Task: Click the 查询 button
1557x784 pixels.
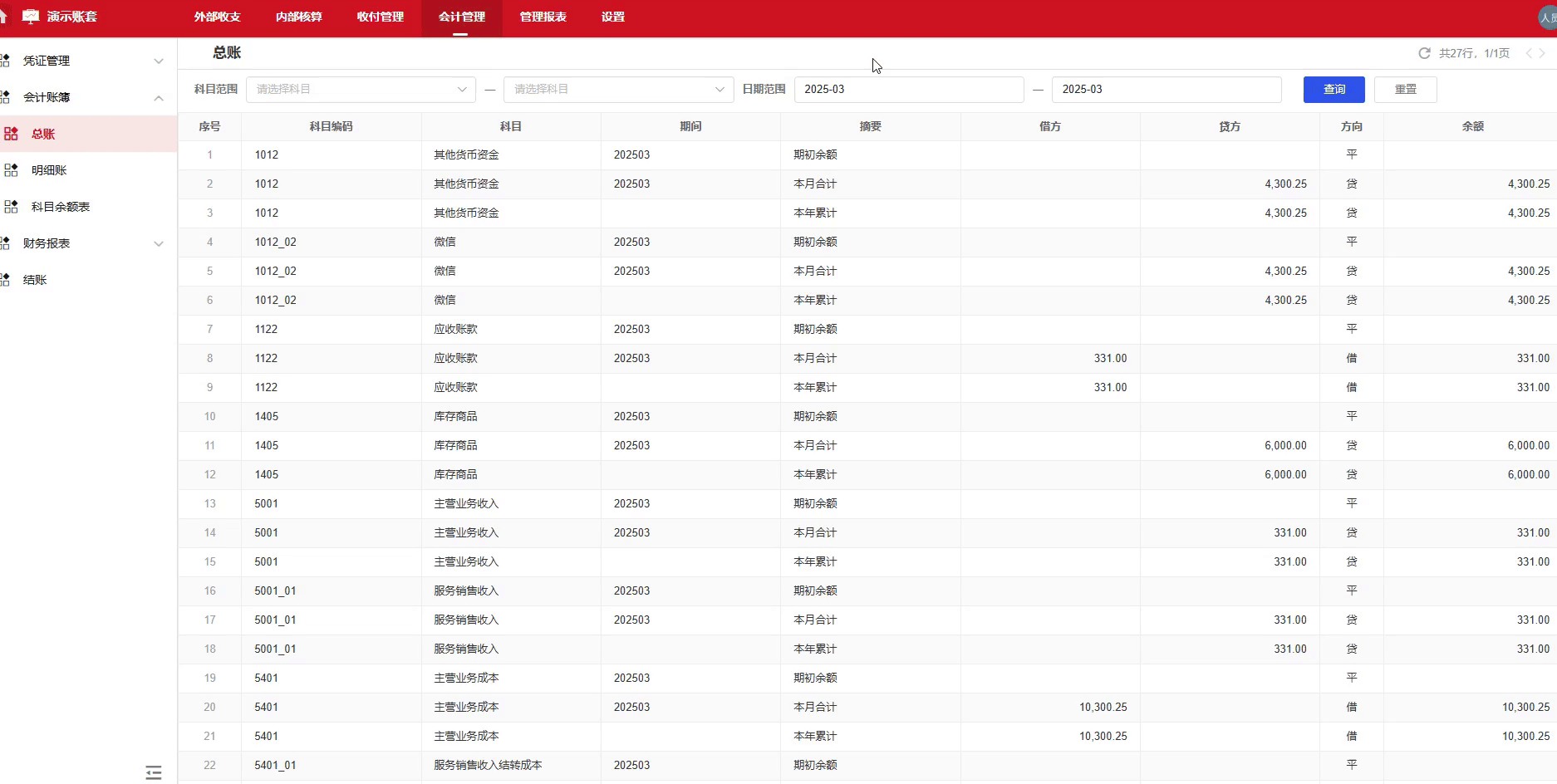Action: [x=1334, y=89]
